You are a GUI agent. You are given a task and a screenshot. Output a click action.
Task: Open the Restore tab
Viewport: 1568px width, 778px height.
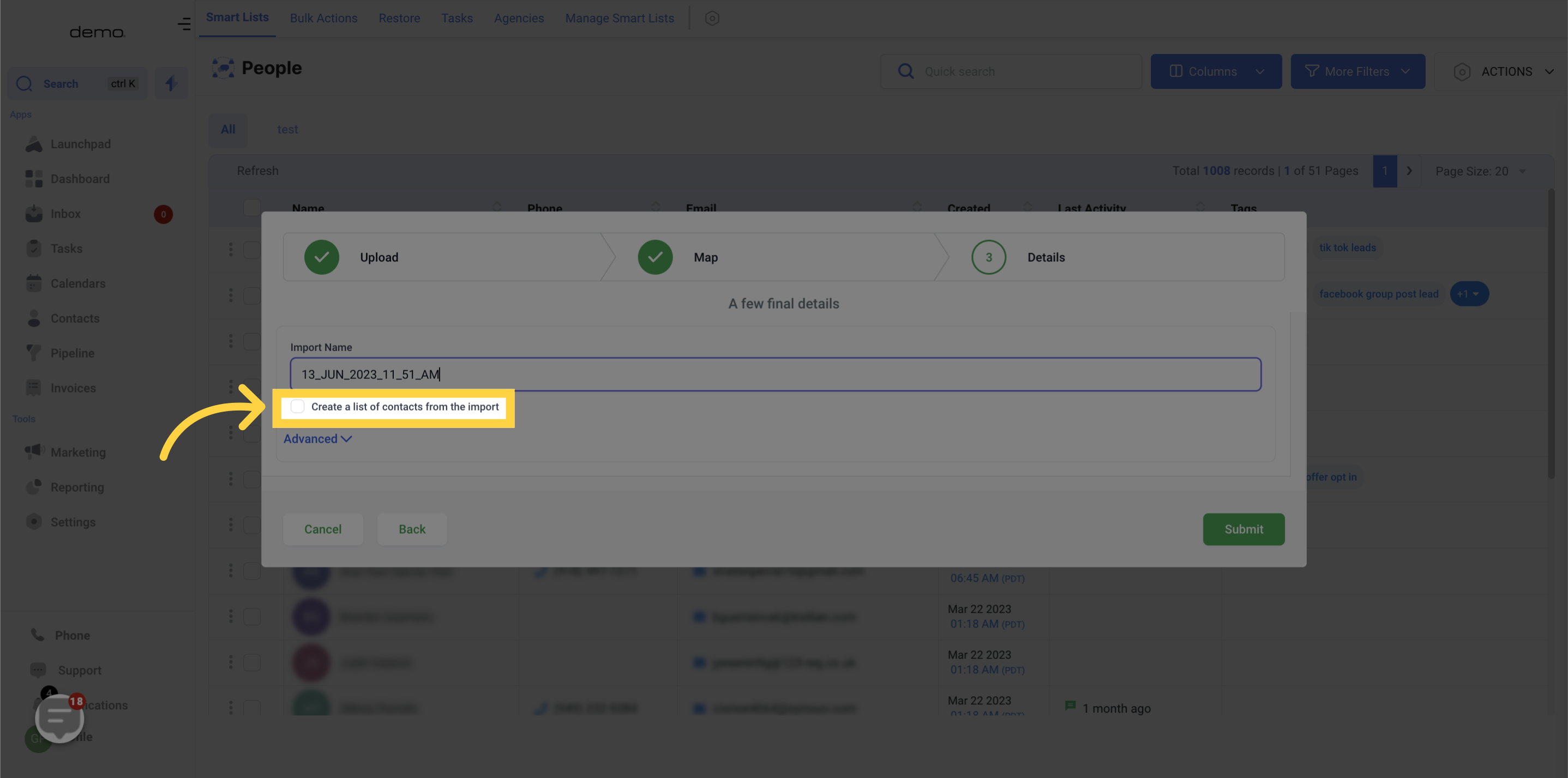coord(399,18)
